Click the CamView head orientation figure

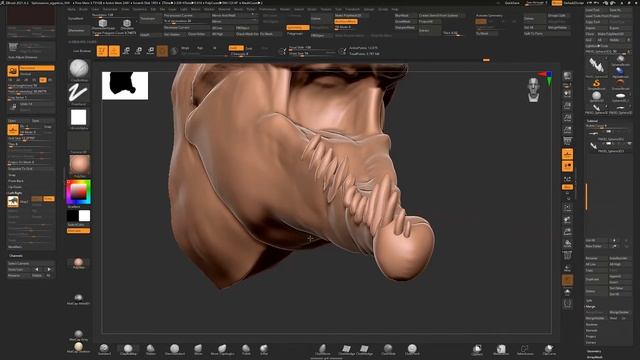533,90
